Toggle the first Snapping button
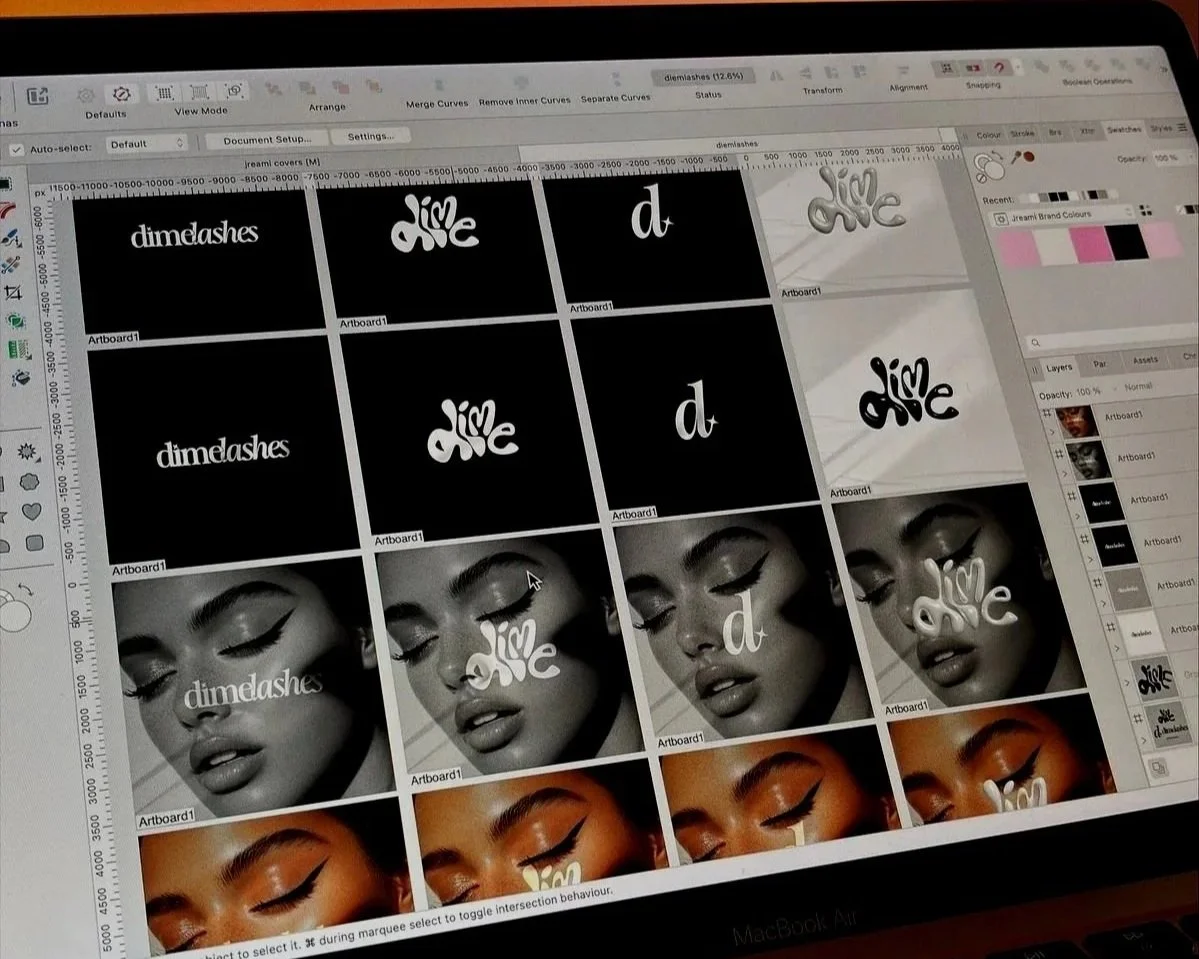 (x=947, y=69)
